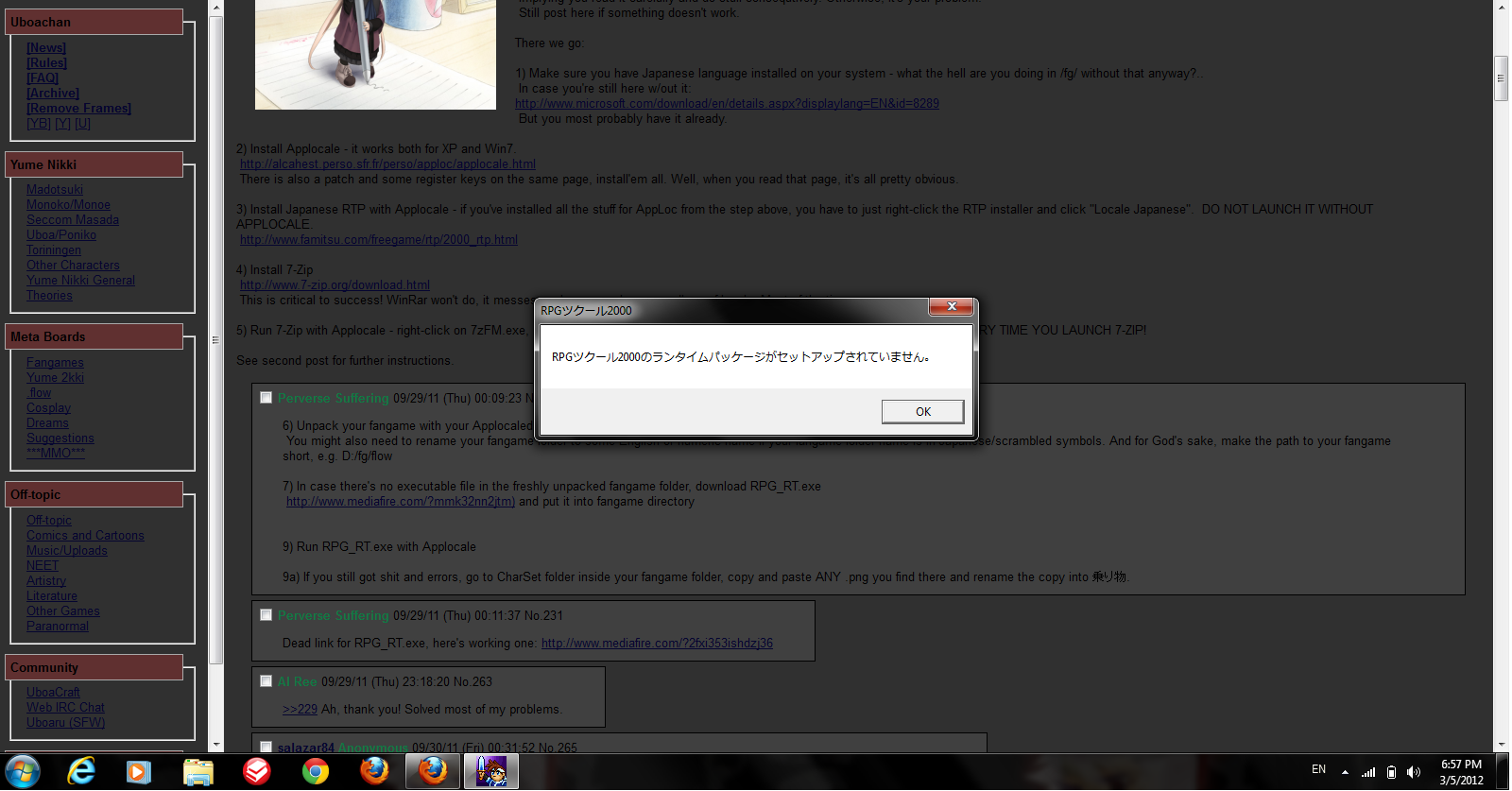Open the clock showing 6:57 PM

coord(1461,772)
